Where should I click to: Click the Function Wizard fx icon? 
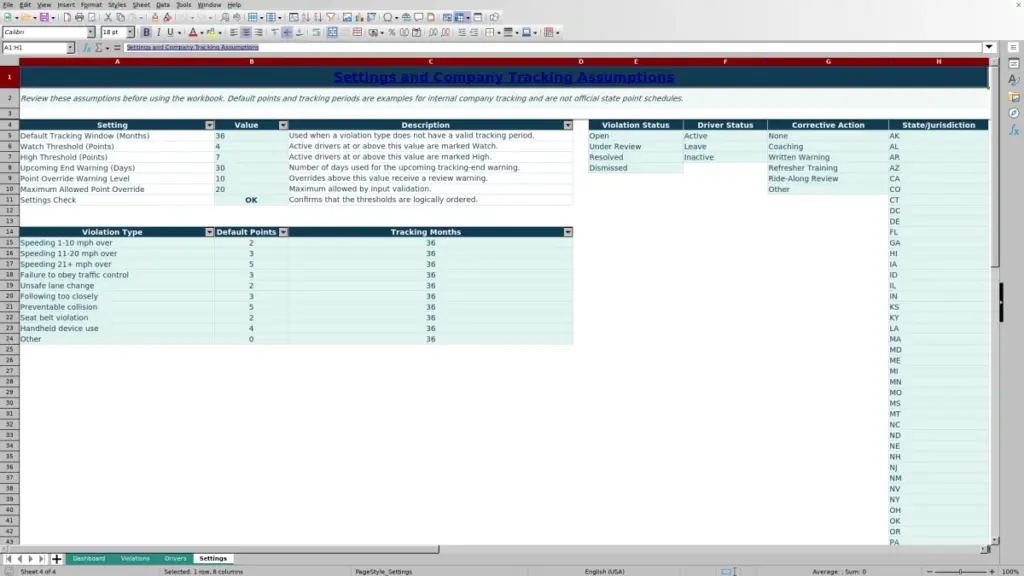point(86,48)
